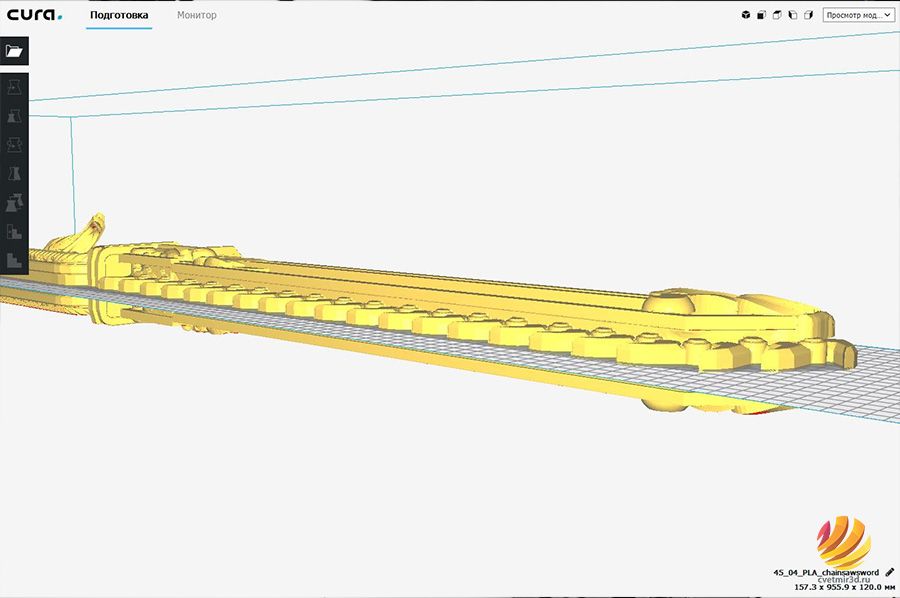The width and height of the screenshot is (900, 598).
Task: Select the Mirror tool in the left toolbar
Action: 14,173
